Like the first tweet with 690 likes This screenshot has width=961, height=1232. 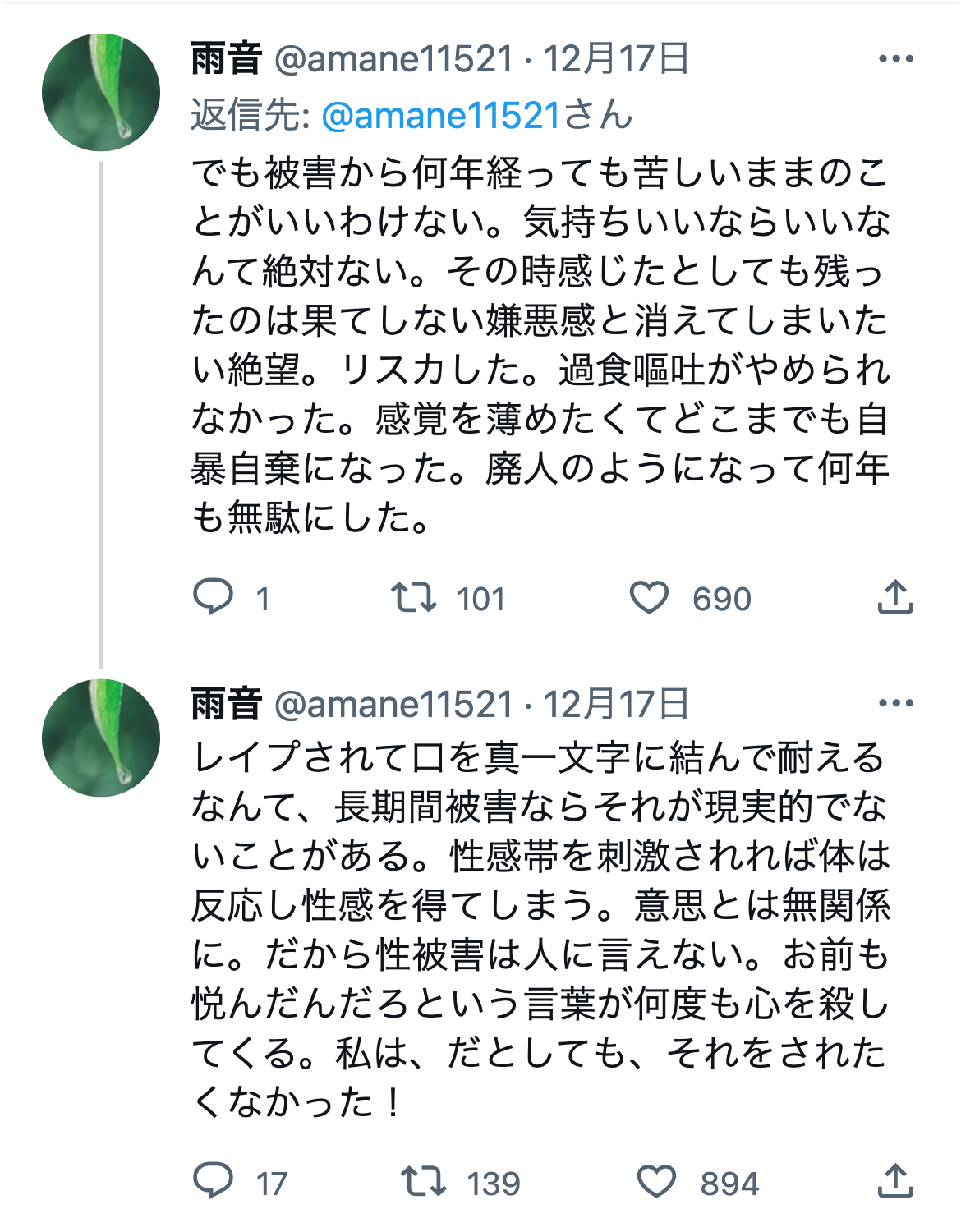pos(649,597)
